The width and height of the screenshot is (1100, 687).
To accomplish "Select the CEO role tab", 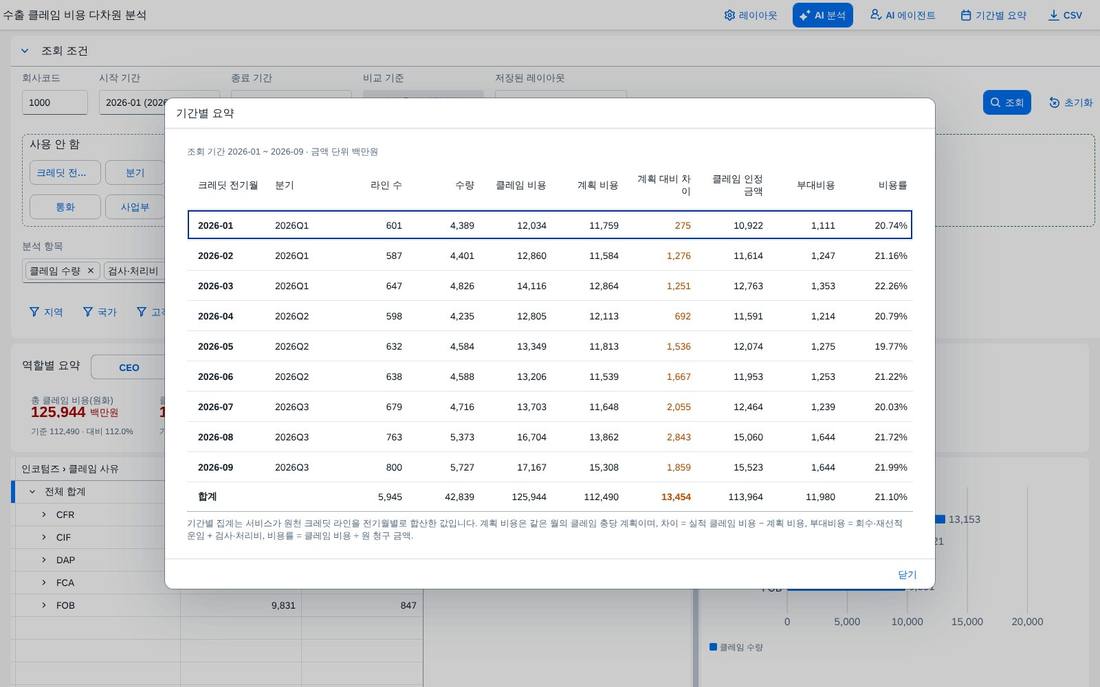I will 129,367.
